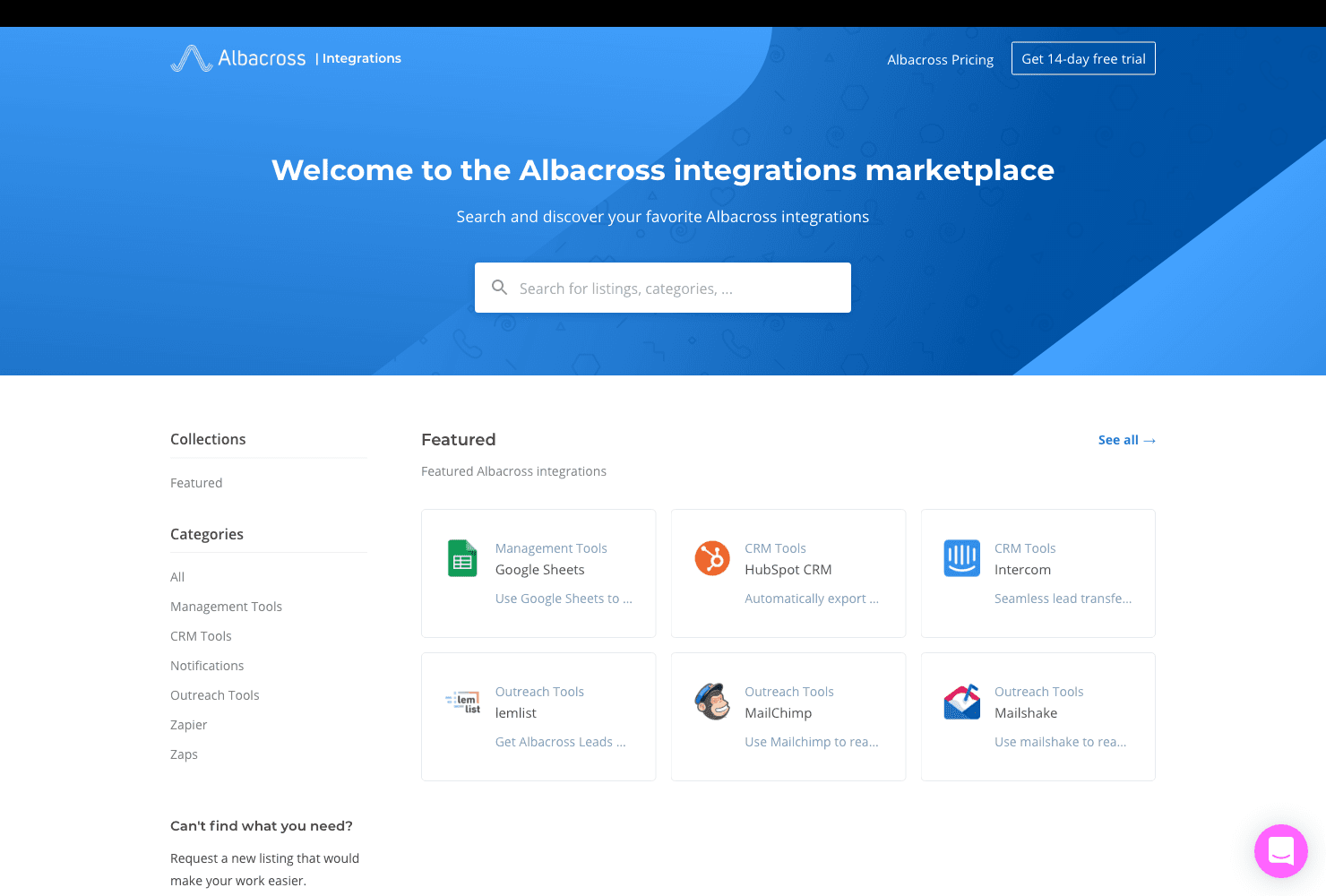Click 'Seamless lead transfe...' description
This screenshot has height=896, width=1326.
tap(1063, 599)
